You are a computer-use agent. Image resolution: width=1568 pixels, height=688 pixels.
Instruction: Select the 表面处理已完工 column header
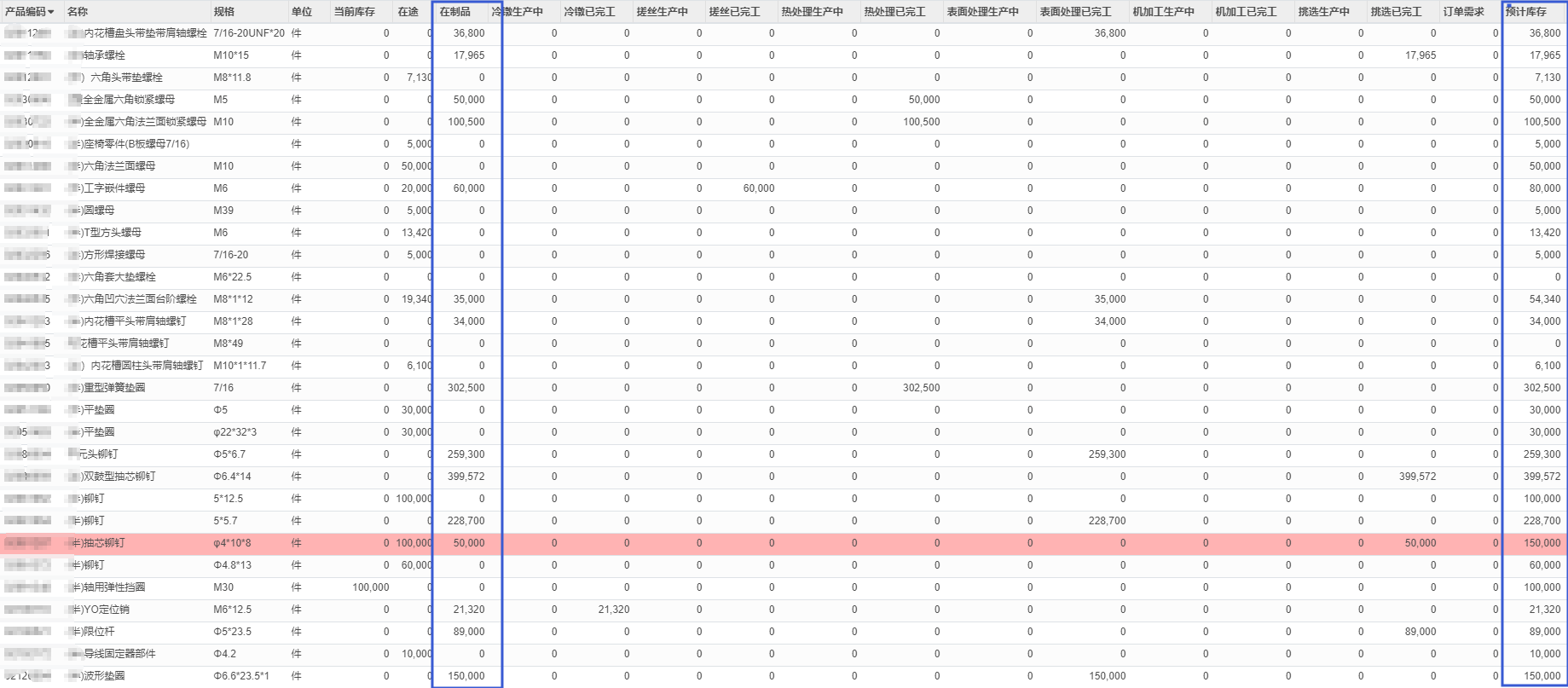click(x=1075, y=12)
